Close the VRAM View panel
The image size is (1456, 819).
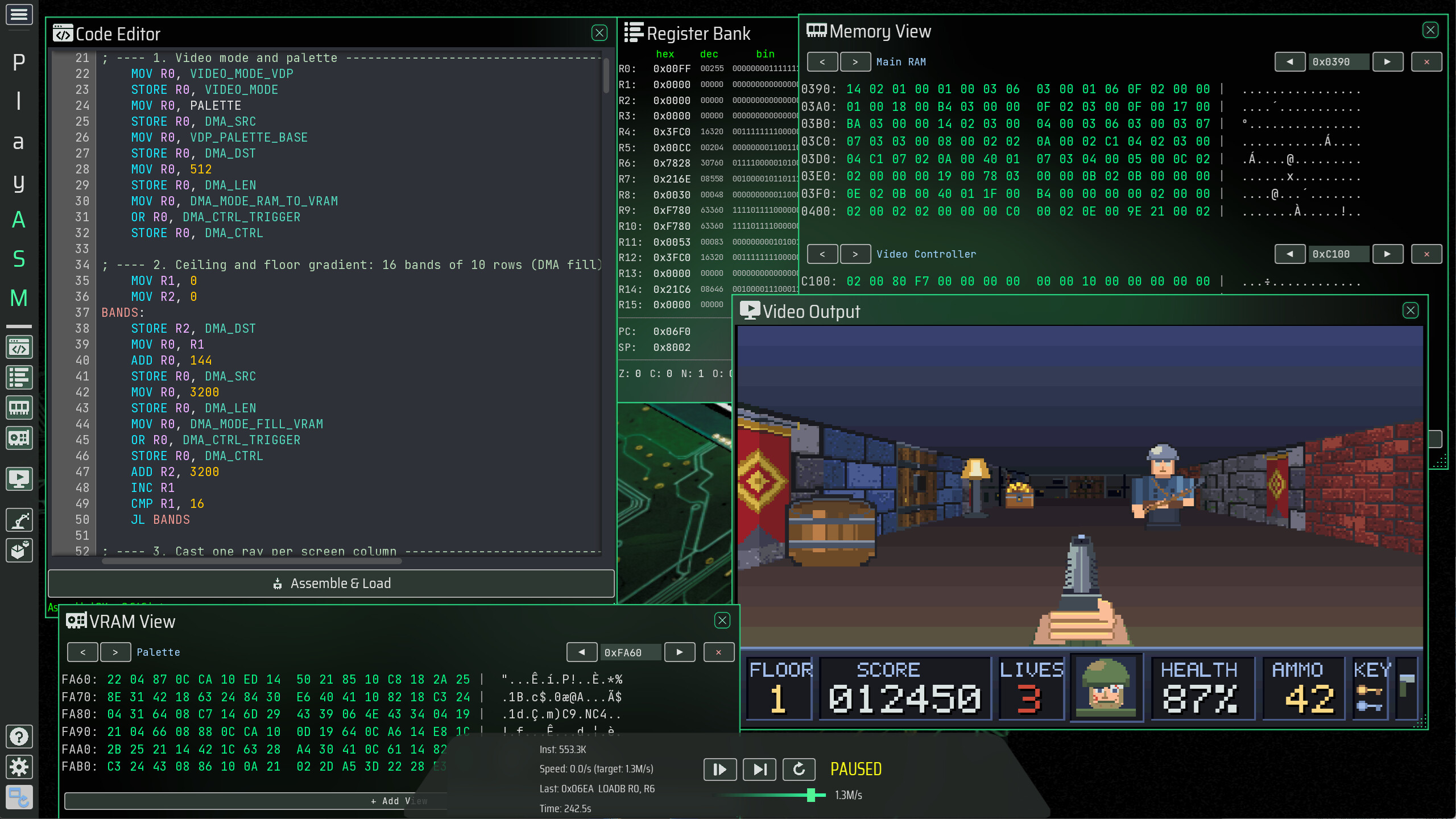pyautogui.click(x=722, y=621)
